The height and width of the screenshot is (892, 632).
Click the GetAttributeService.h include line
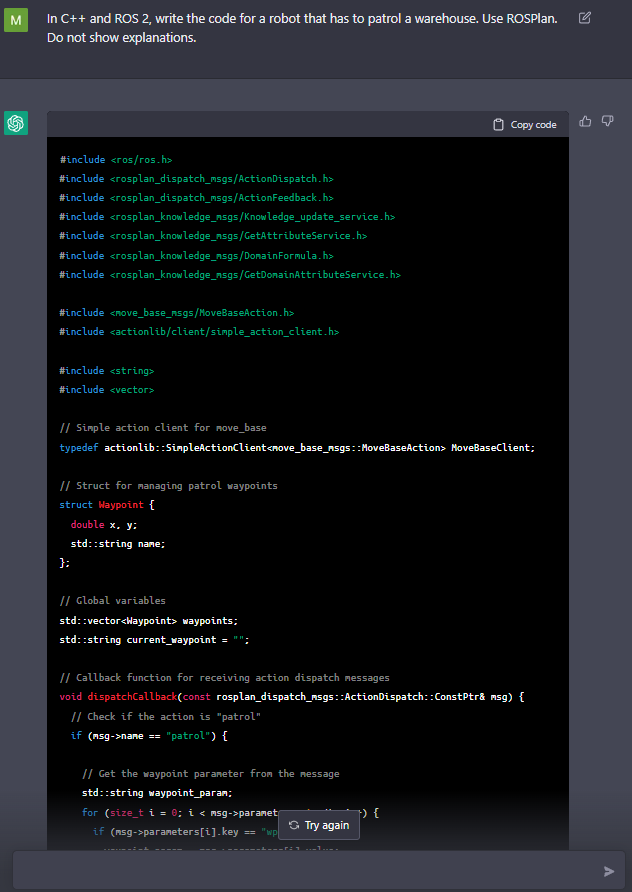213,236
